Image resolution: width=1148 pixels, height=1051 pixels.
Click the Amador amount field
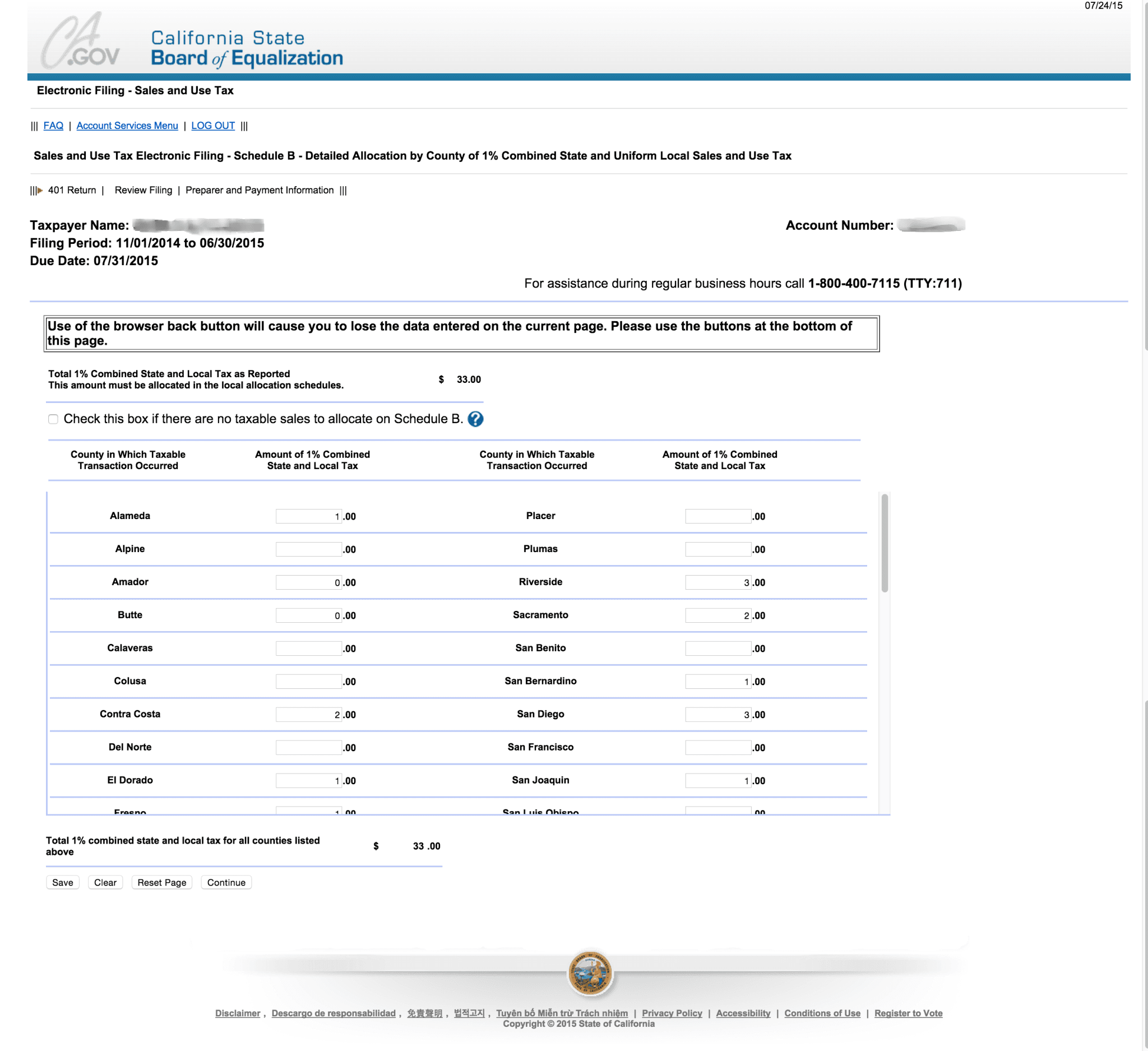coord(309,582)
